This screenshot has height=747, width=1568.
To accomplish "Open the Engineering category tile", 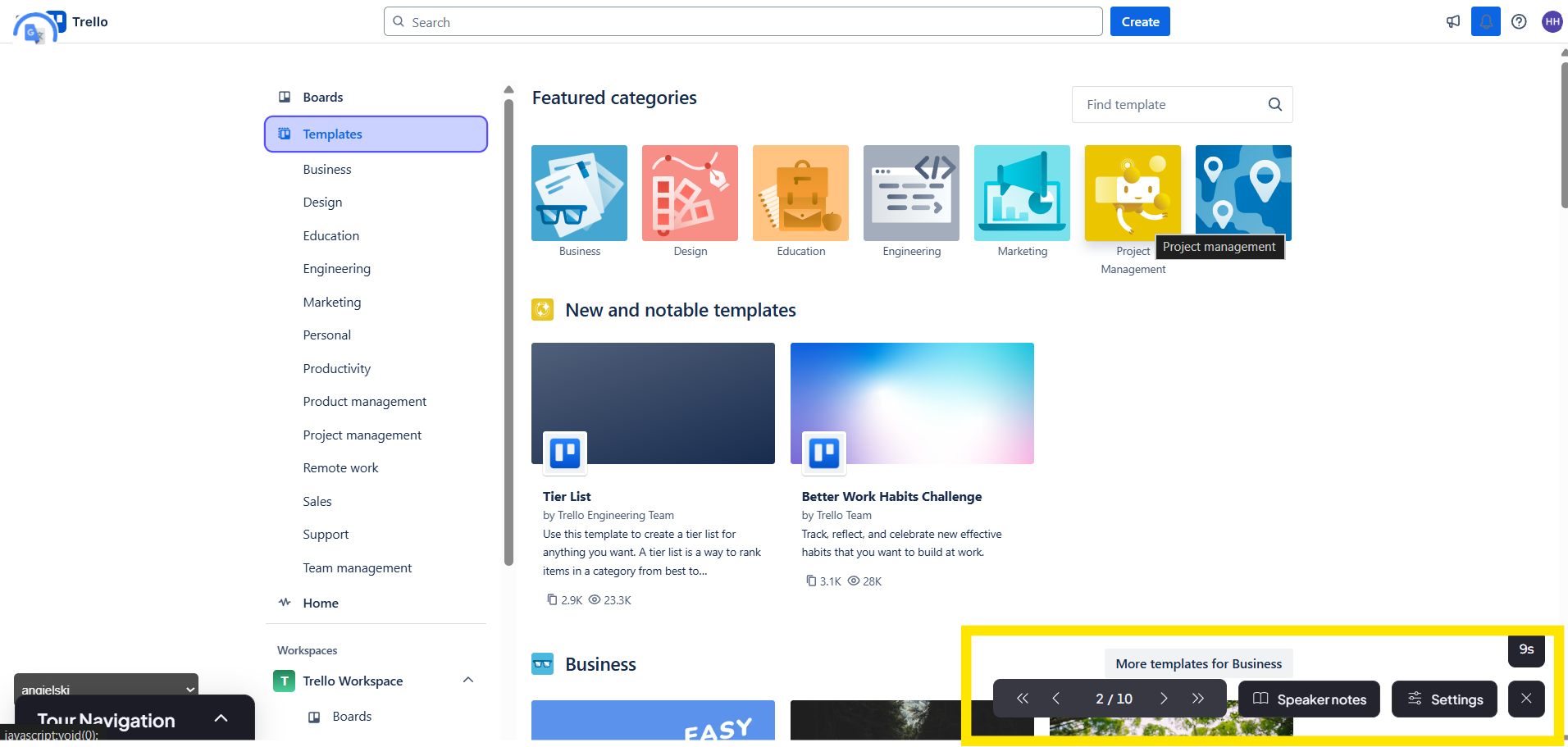I will (x=911, y=194).
